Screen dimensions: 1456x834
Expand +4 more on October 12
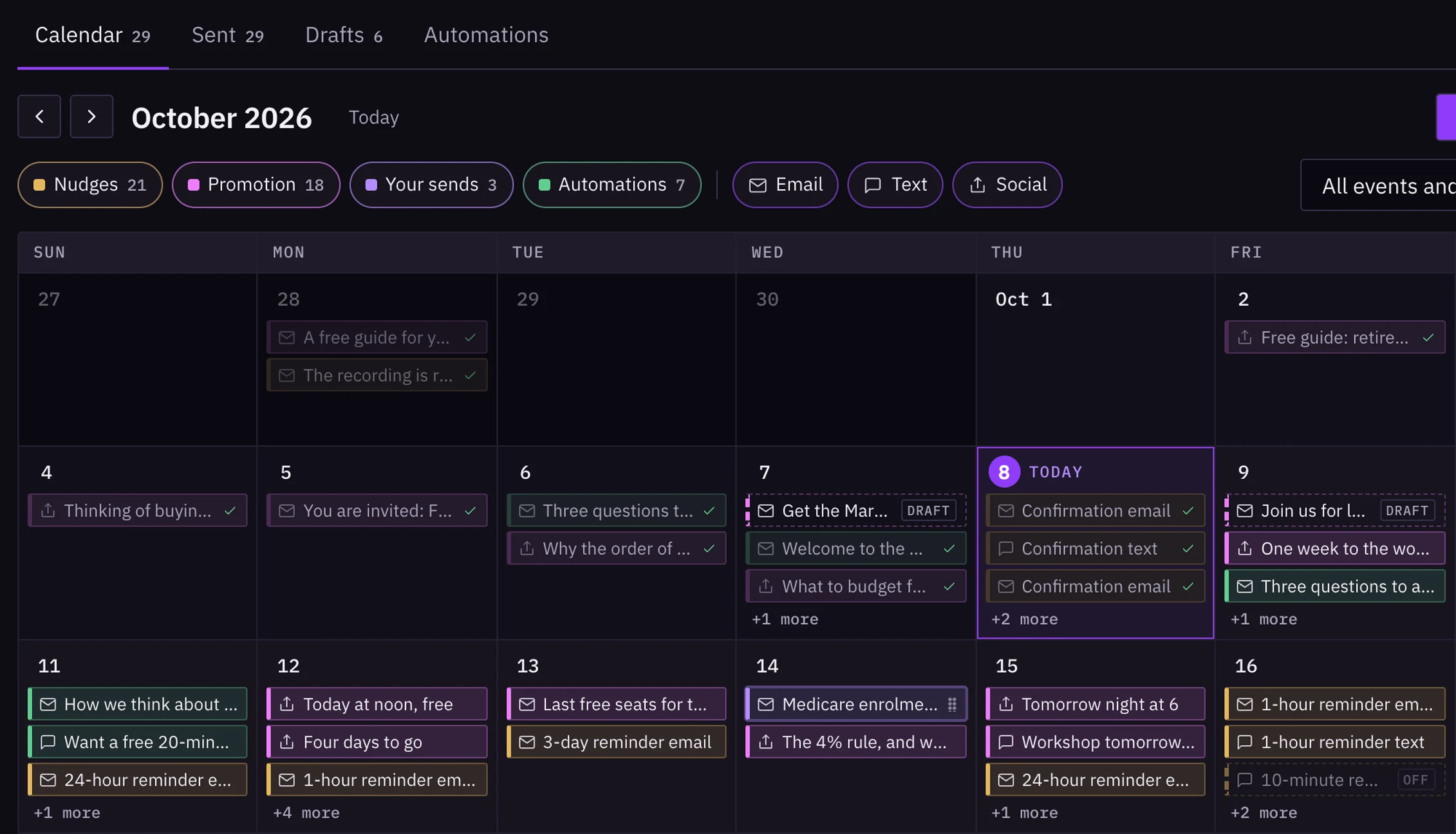click(x=306, y=813)
